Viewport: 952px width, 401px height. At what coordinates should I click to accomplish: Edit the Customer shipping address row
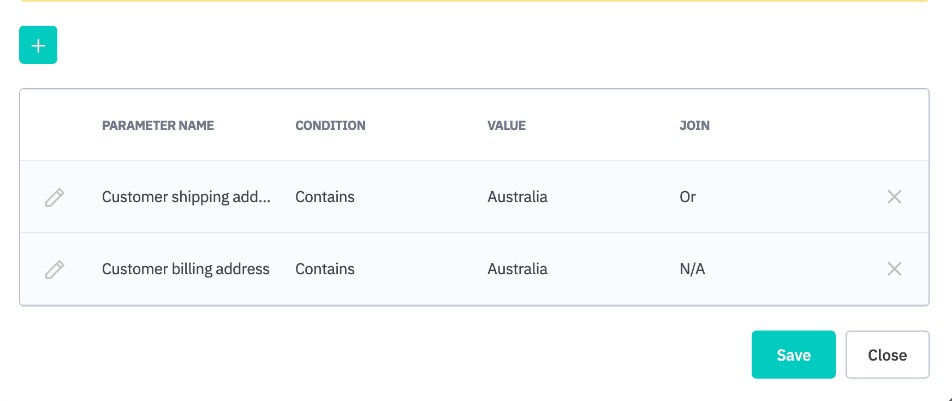55,197
